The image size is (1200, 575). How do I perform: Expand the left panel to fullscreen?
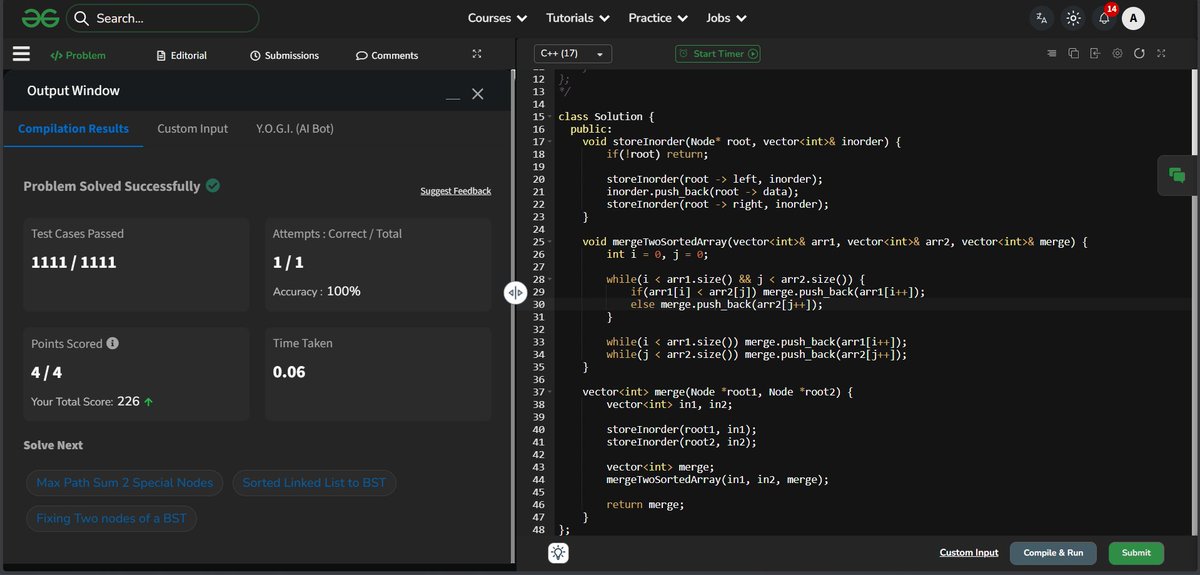click(x=477, y=54)
